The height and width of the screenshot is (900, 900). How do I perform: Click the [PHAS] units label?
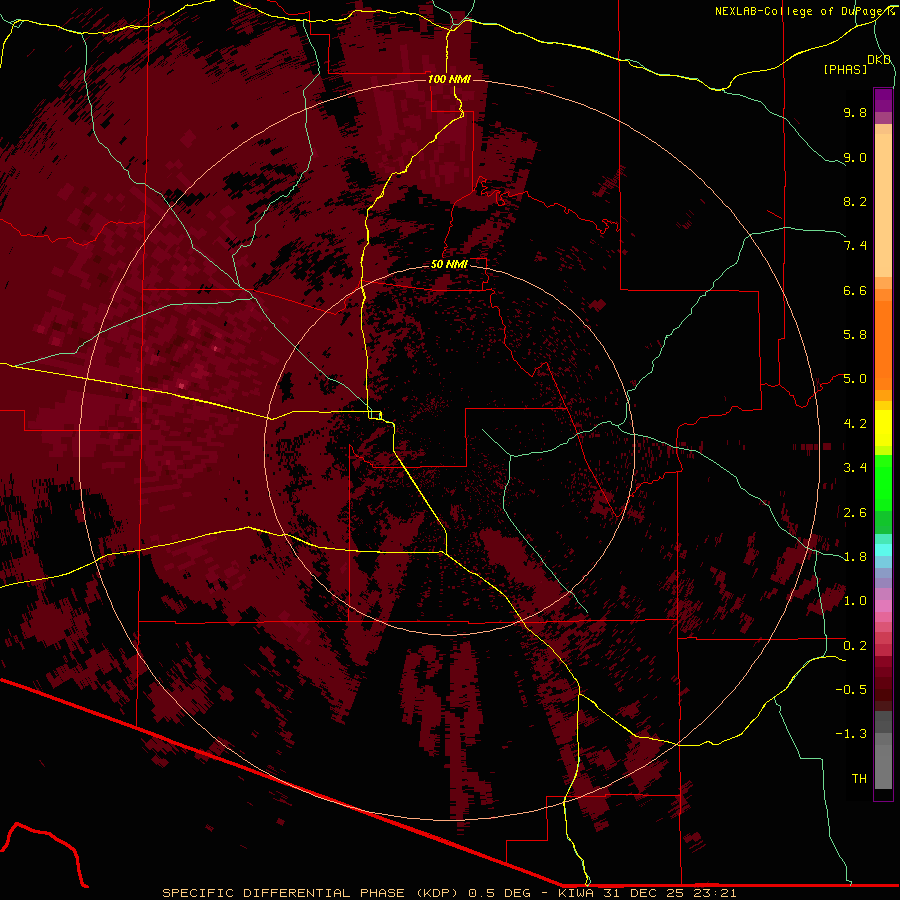coord(845,70)
